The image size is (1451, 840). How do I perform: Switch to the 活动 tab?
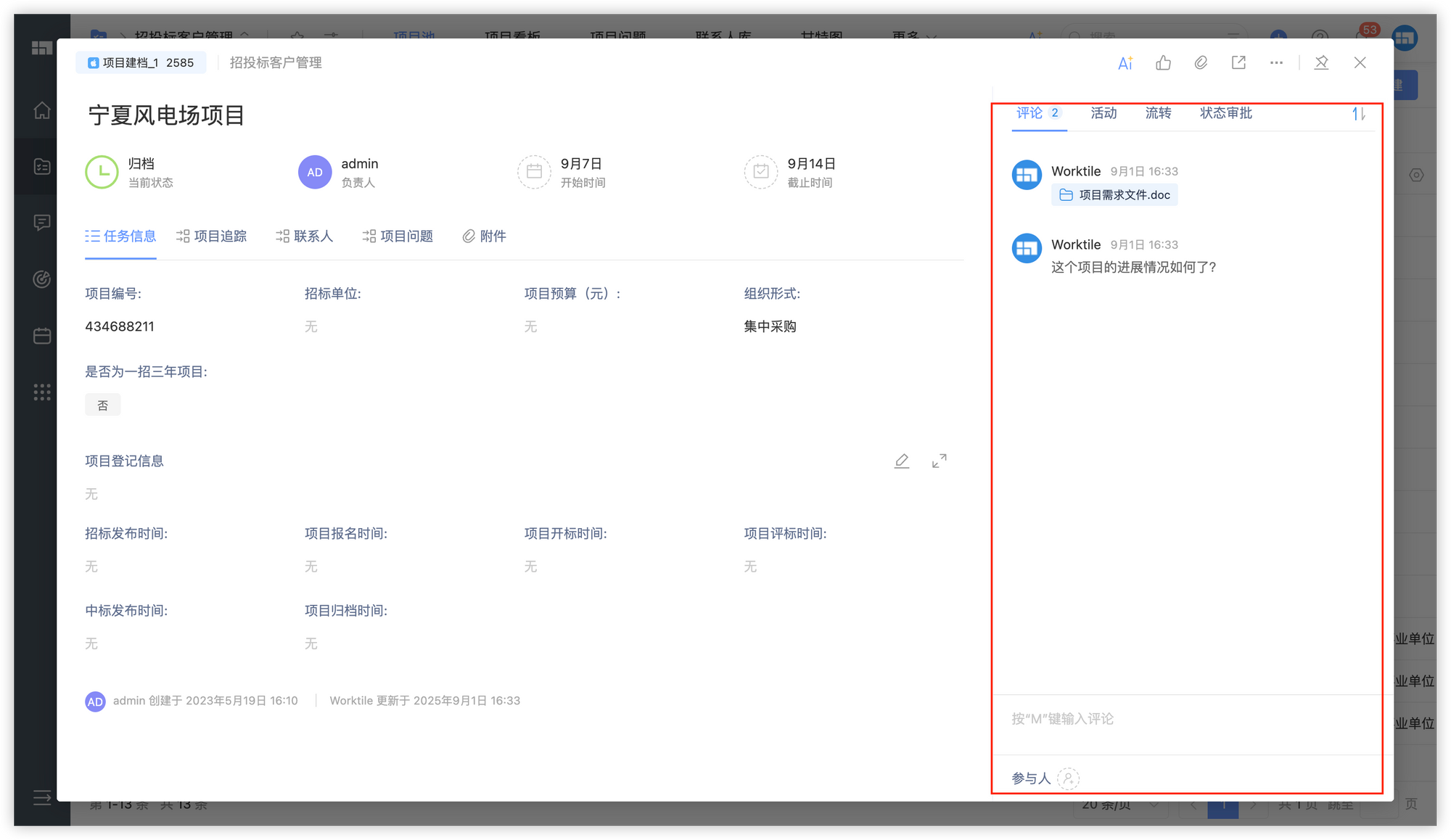point(1103,113)
